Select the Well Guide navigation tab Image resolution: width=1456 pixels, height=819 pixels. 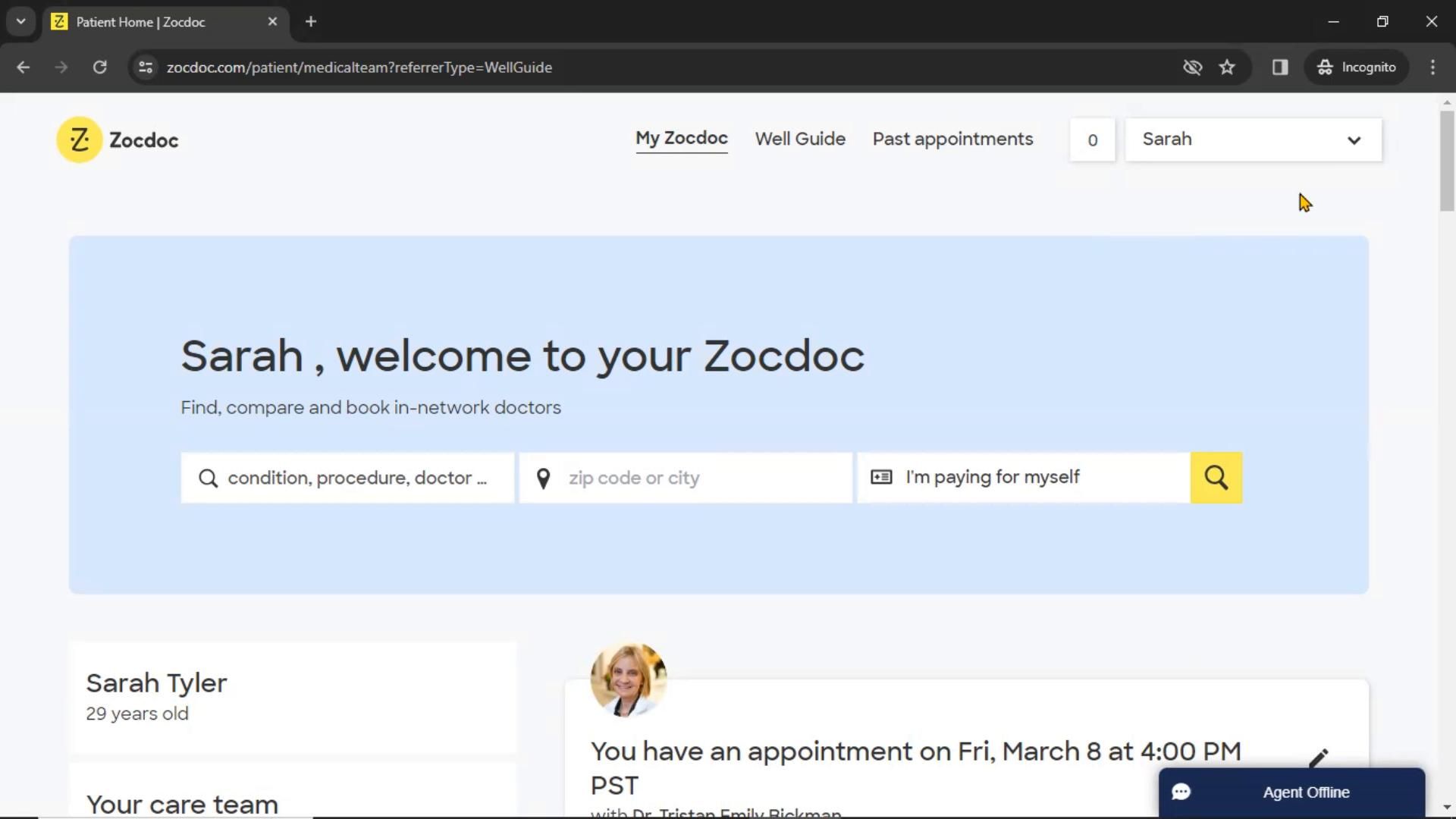point(800,139)
